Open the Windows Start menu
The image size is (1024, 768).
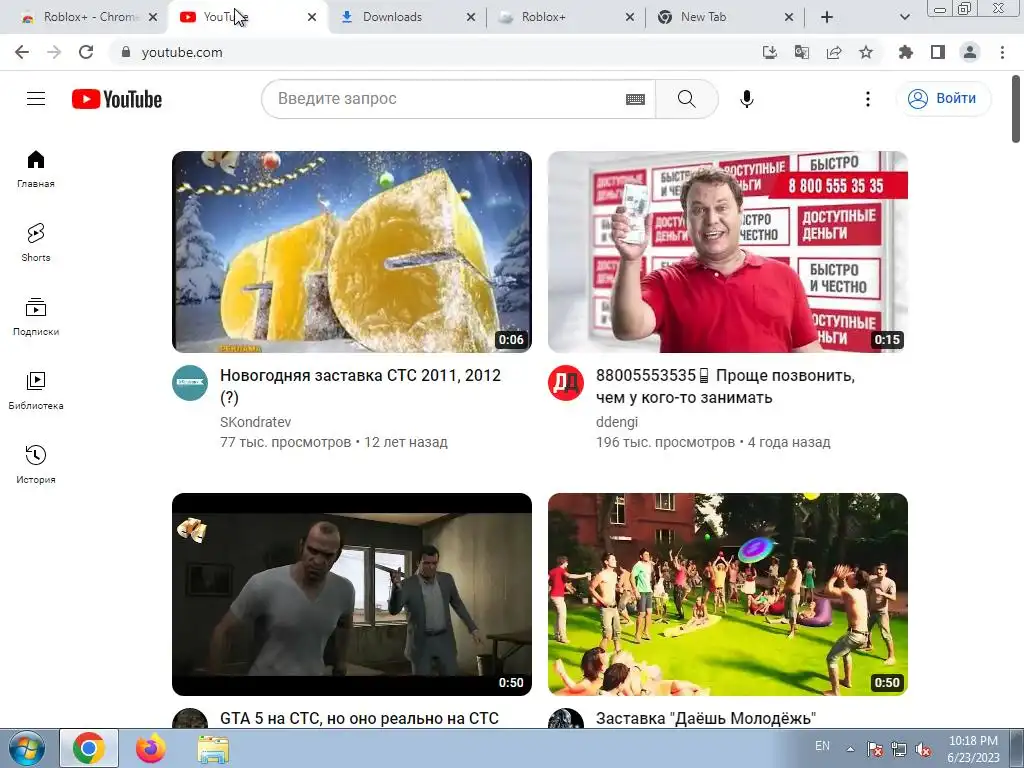[x=26, y=748]
